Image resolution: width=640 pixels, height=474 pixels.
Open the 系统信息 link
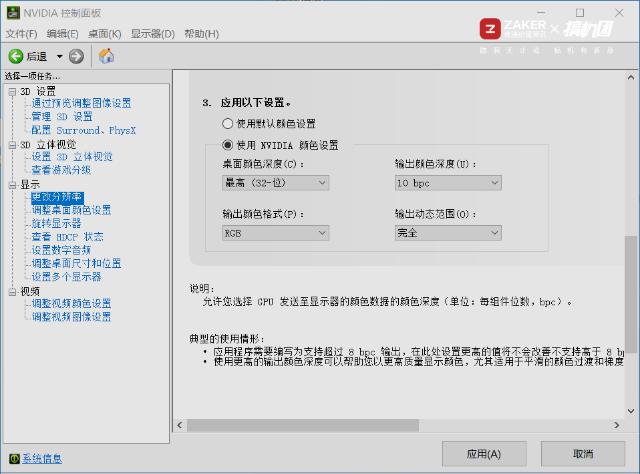tap(42, 459)
